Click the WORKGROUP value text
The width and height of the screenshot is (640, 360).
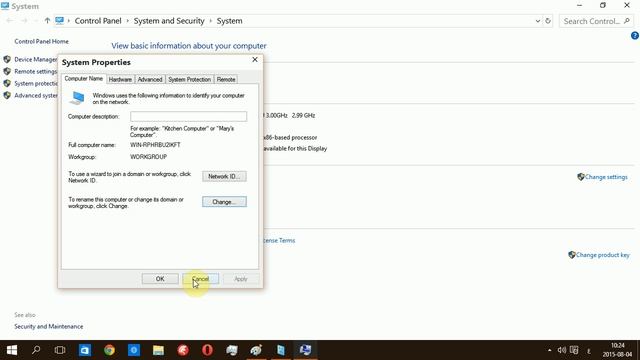click(x=149, y=157)
